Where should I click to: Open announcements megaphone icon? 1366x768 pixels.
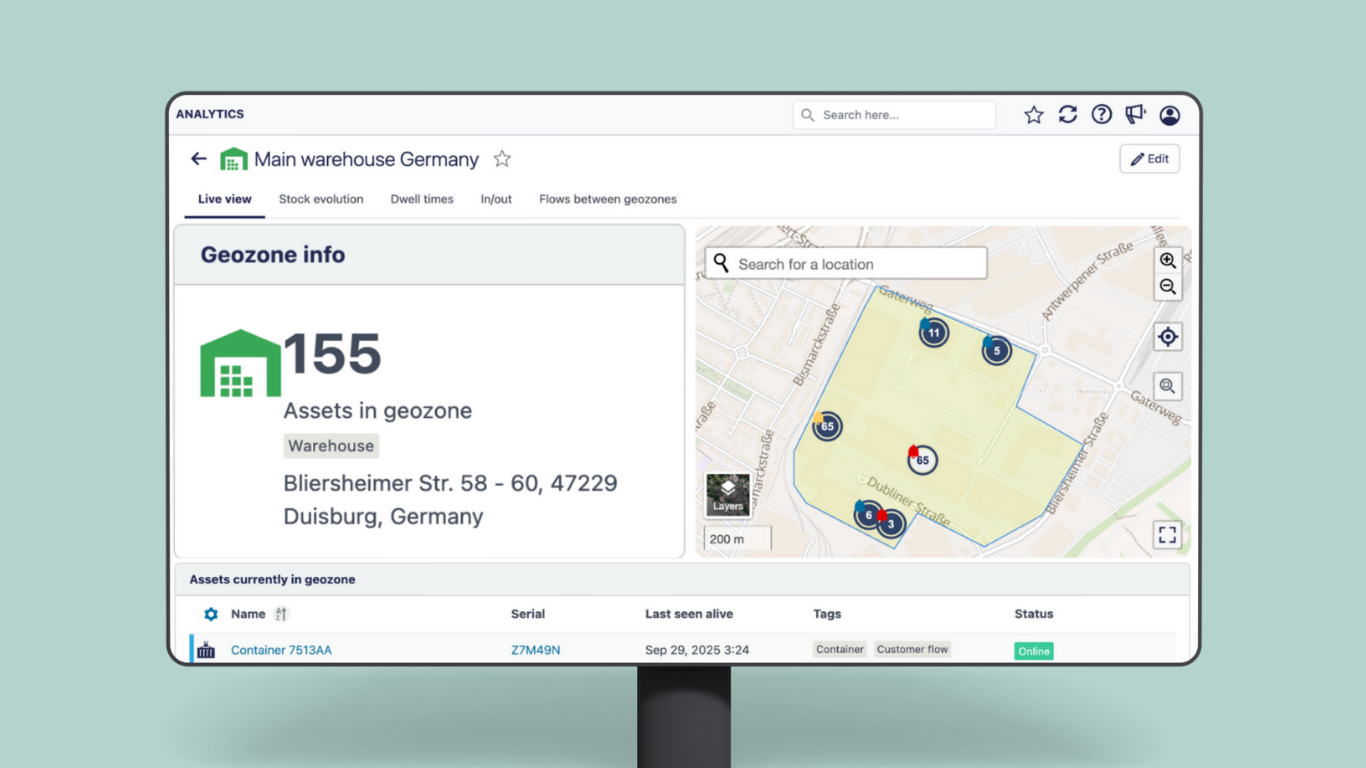(x=1135, y=115)
